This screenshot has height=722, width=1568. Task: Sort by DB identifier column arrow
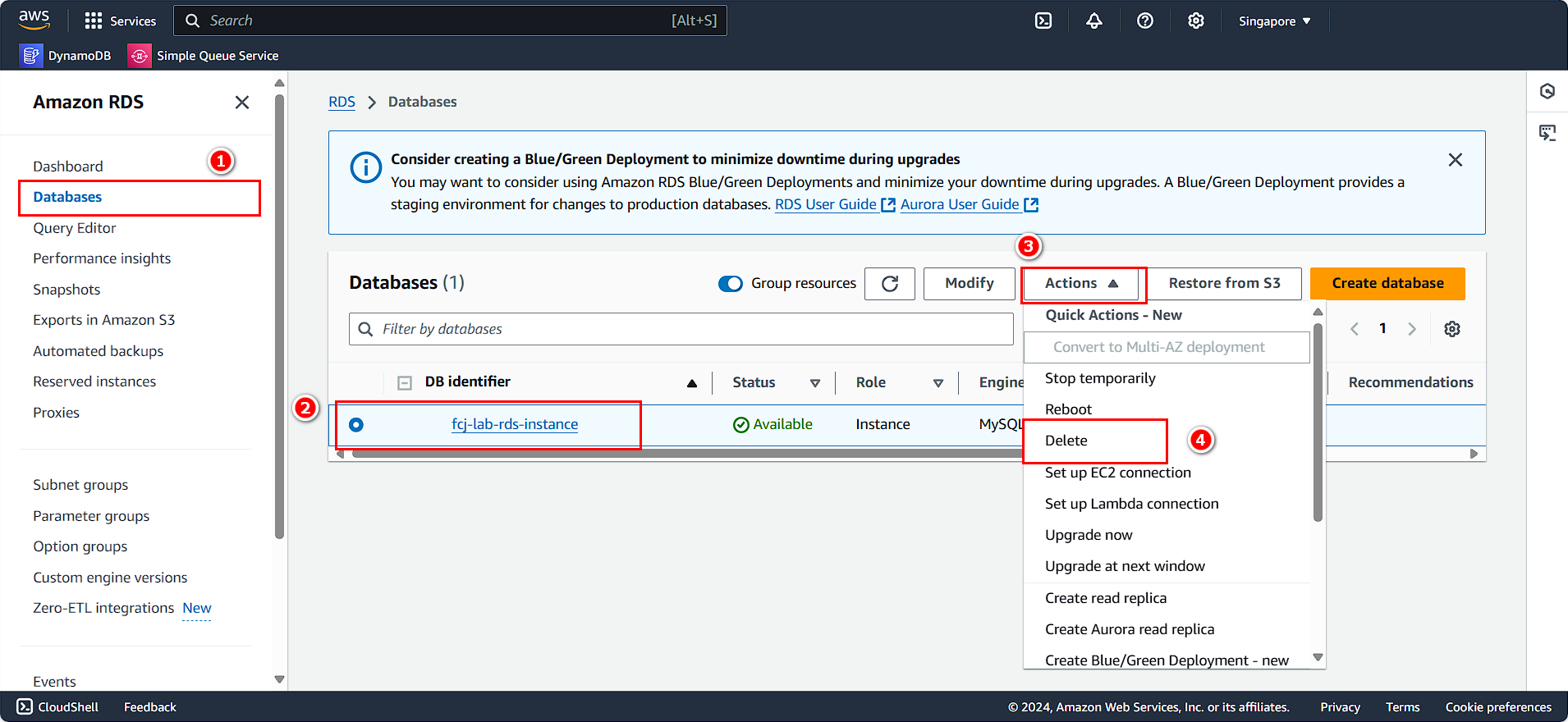[692, 383]
